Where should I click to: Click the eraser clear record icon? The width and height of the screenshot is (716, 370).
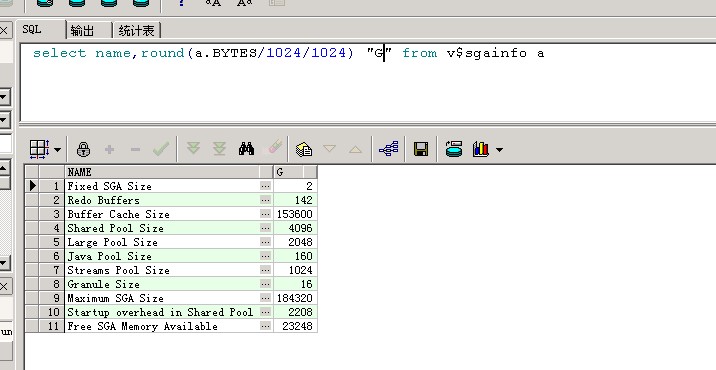pos(274,148)
